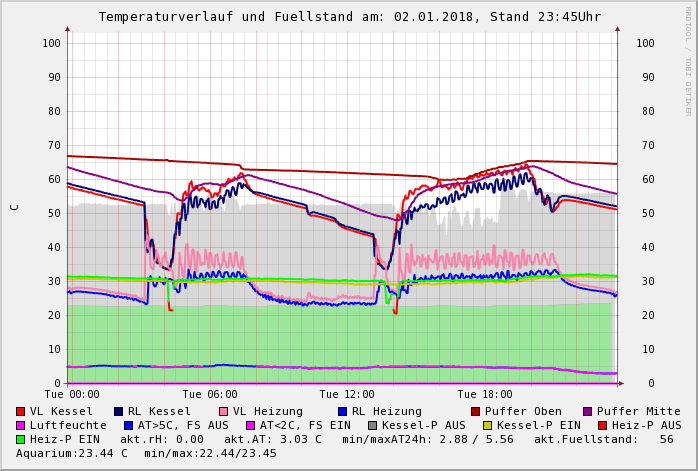Select the magenta Luftfeuchte legend swatch
Viewport: 698px width, 471px height.
(x=21, y=425)
